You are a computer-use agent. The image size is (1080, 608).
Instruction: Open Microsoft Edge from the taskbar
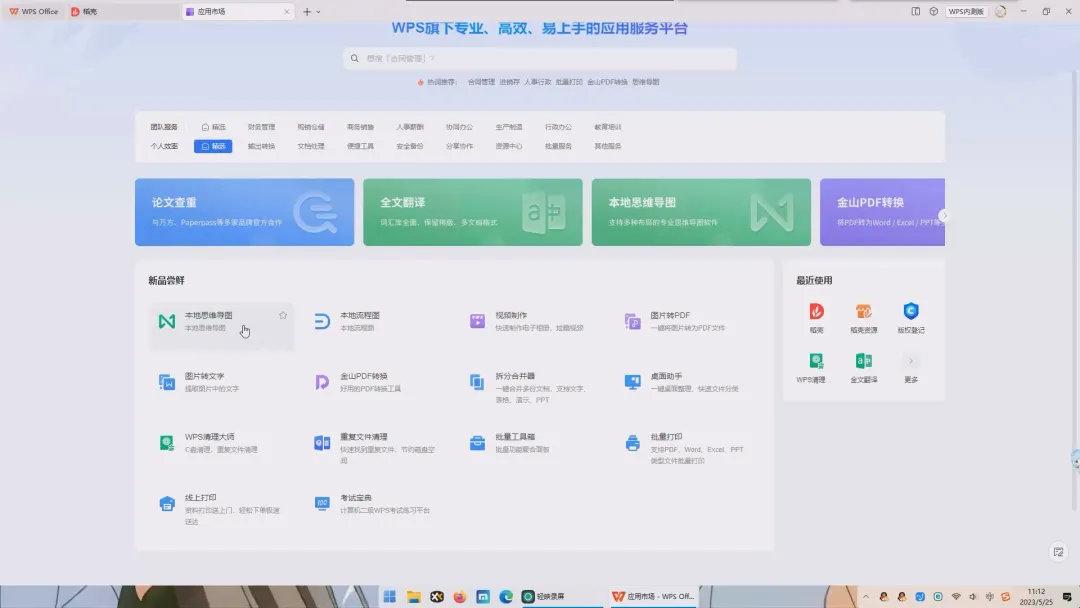click(x=506, y=596)
